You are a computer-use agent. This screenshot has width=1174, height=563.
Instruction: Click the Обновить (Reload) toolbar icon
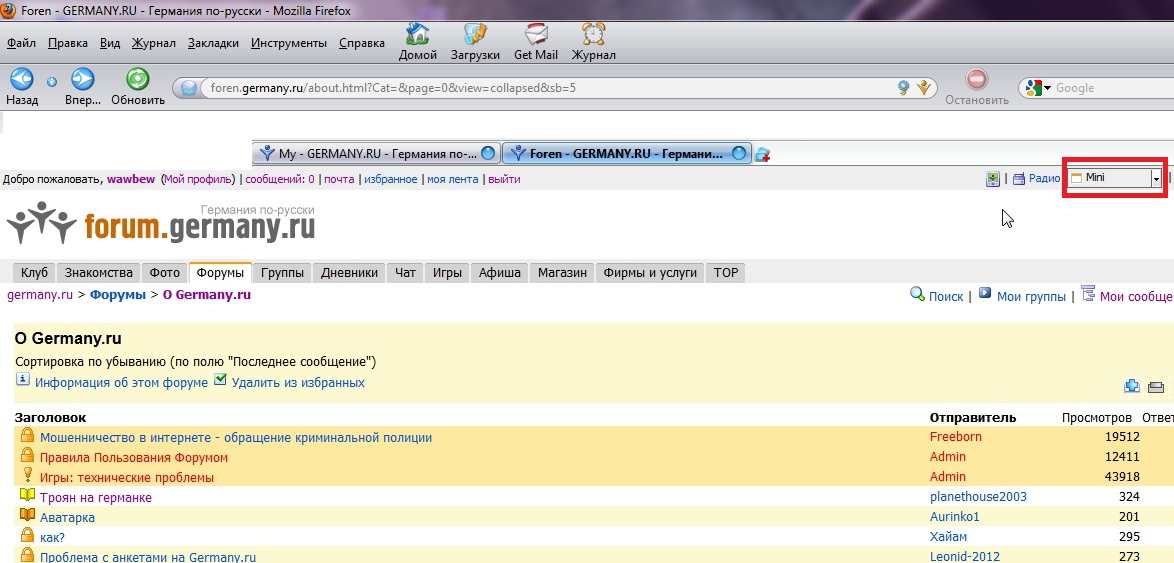[137, 79]
